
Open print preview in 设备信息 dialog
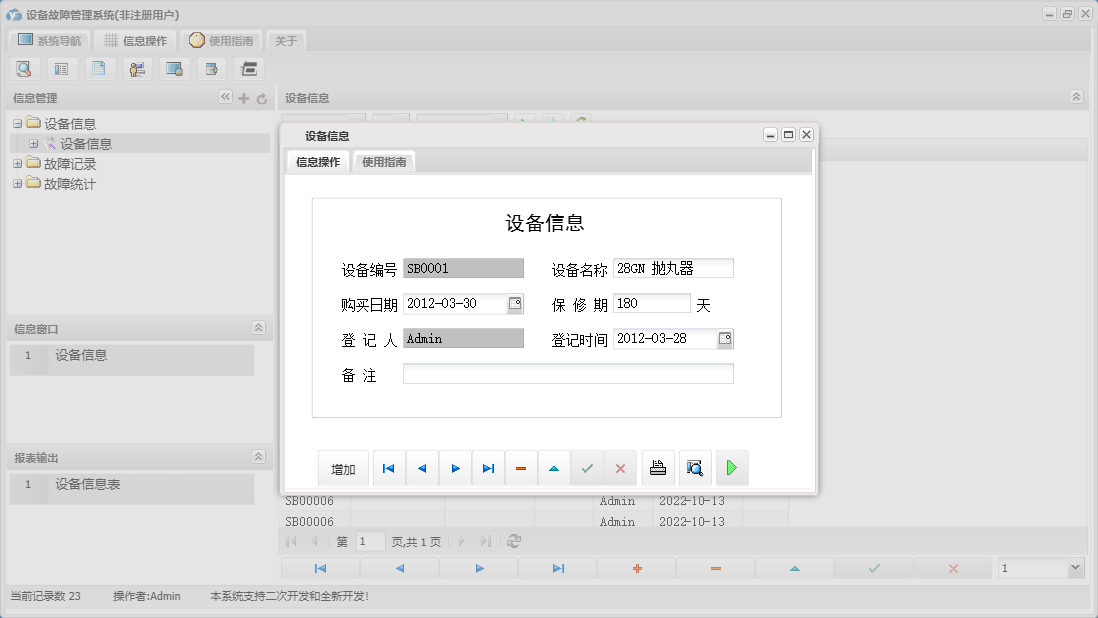point(695,467)
